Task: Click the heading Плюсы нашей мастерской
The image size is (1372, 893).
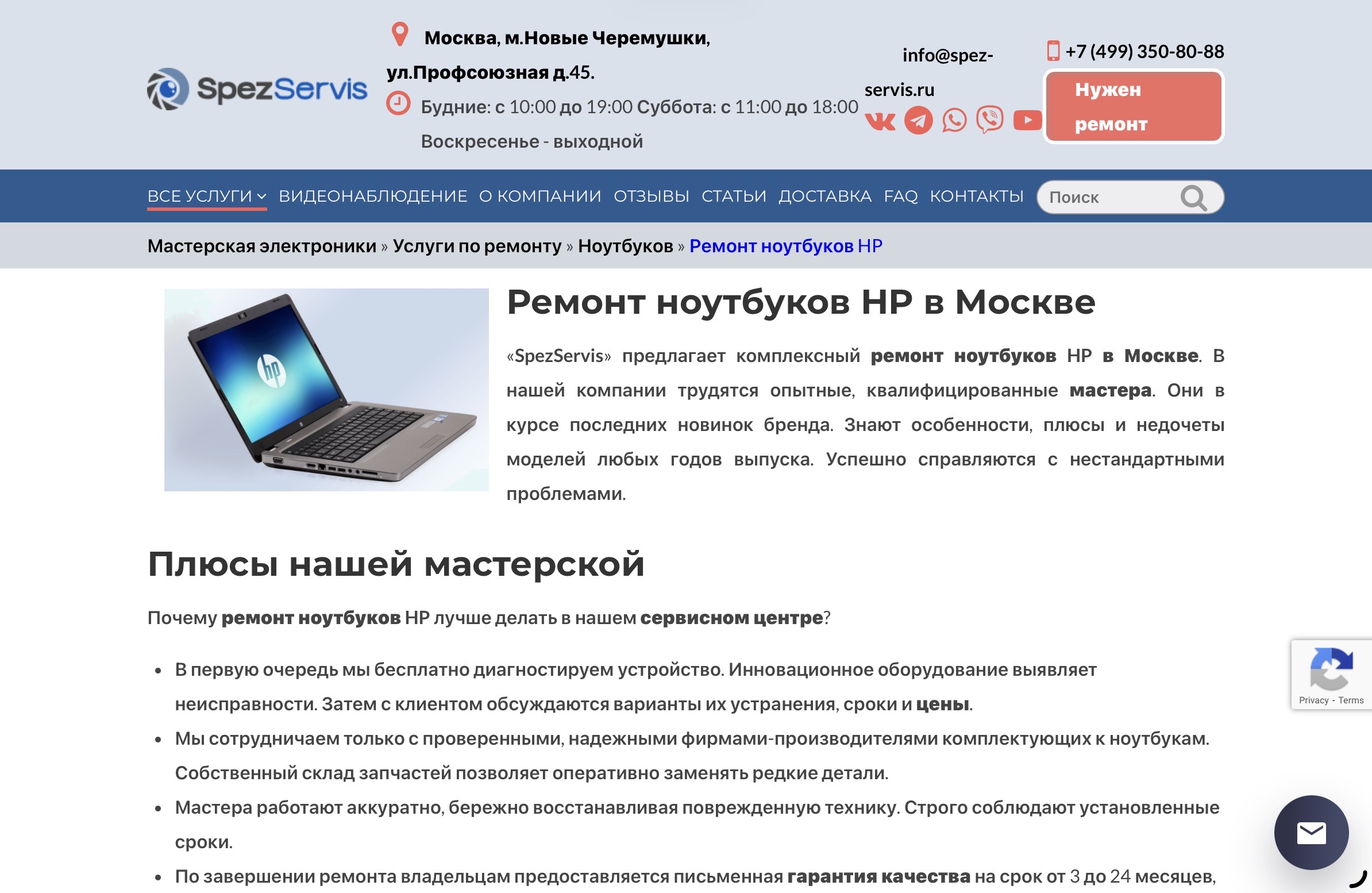Action: coord(396,564)
